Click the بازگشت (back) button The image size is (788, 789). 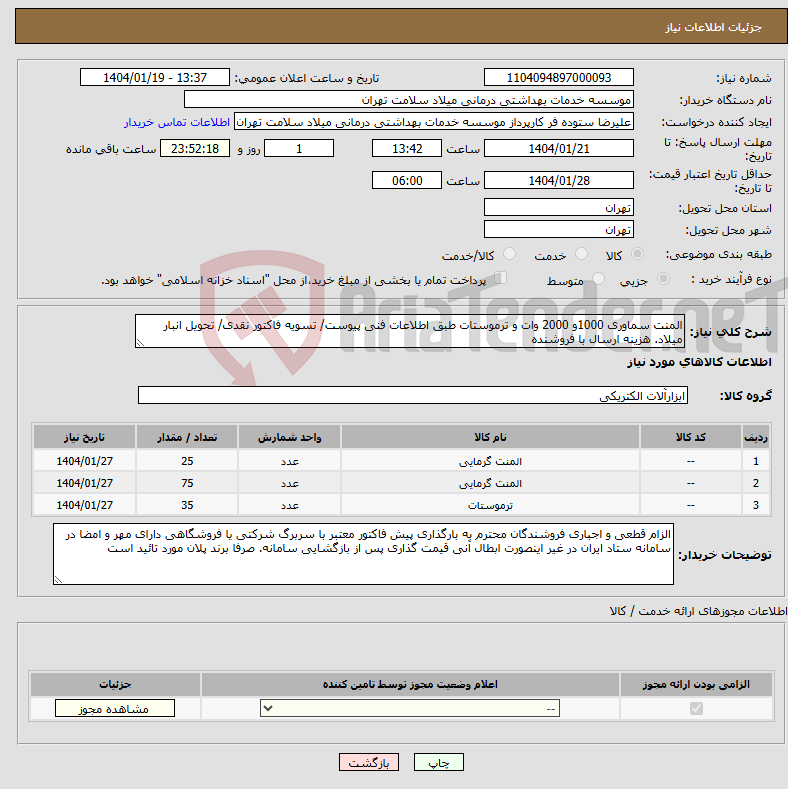369,762
